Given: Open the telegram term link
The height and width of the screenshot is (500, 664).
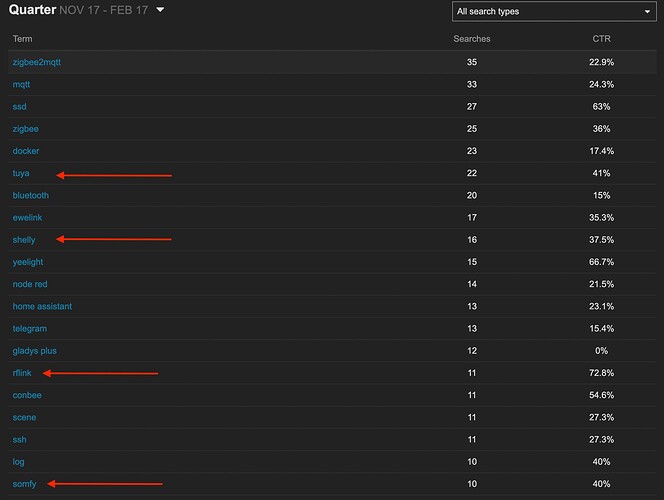Looking at the screenshot, I should 30,329.
